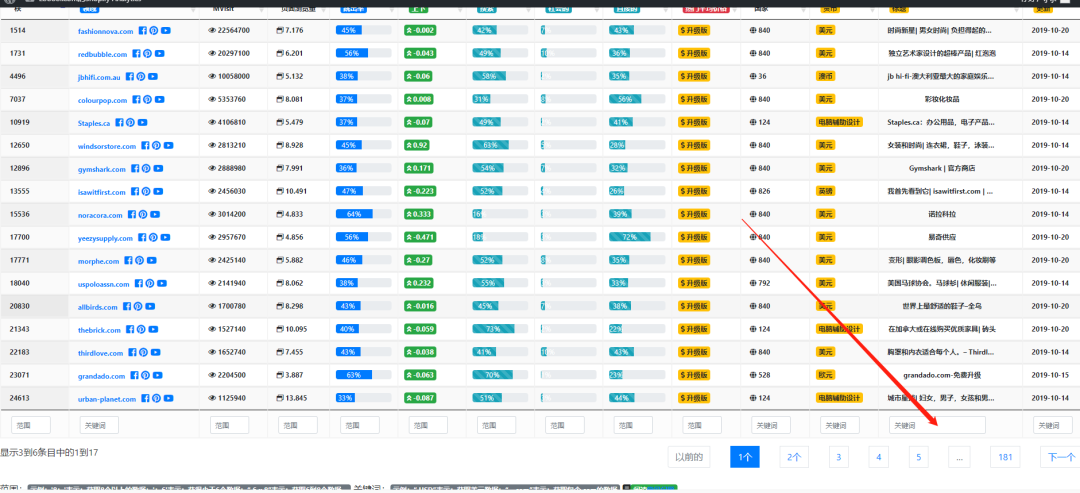Open urban-planet.com Facebook icon
The width and height of the screenshot is (1080, 493).
click(145, 399)
